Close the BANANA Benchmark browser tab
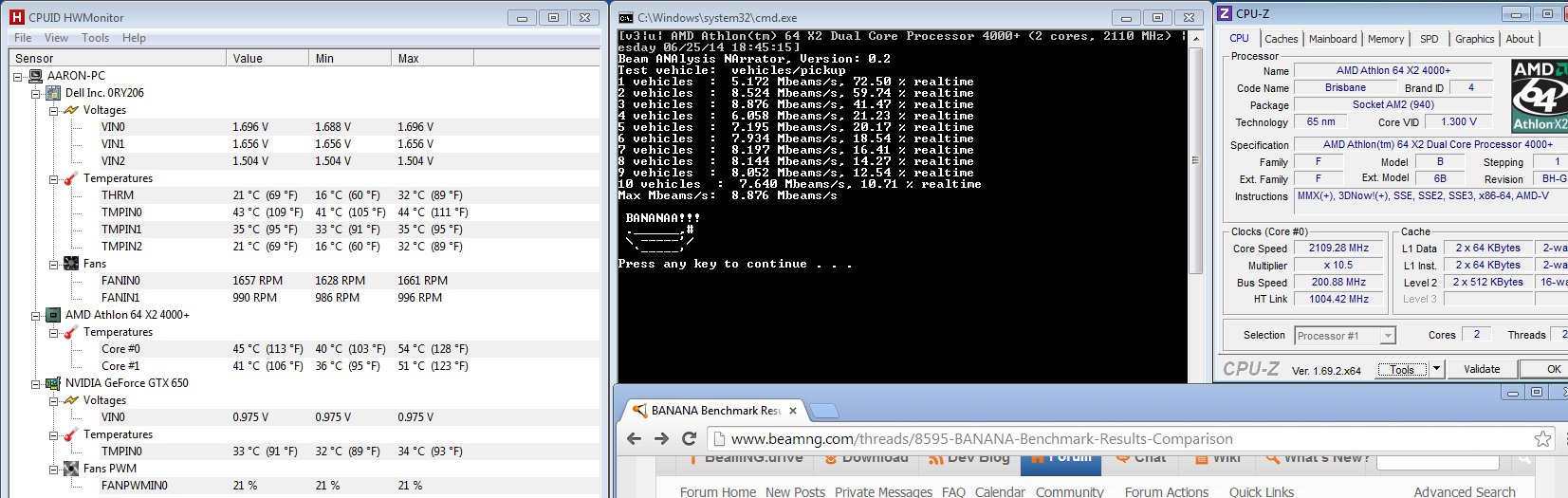1568x498 pixels. [794, 411]
